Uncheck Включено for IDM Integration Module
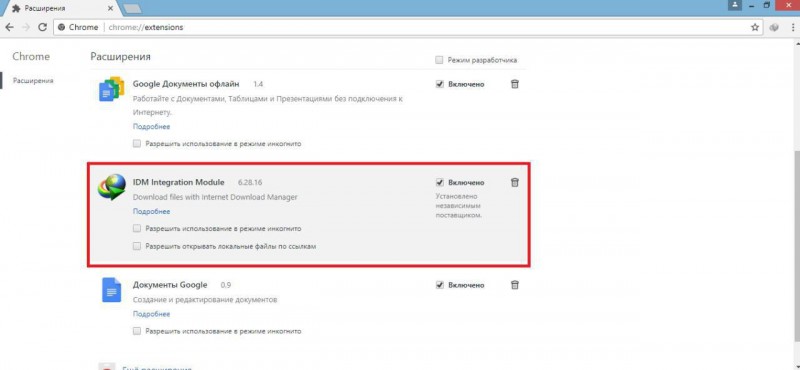Viewport: 800px width, 370px height. [439, 182]
